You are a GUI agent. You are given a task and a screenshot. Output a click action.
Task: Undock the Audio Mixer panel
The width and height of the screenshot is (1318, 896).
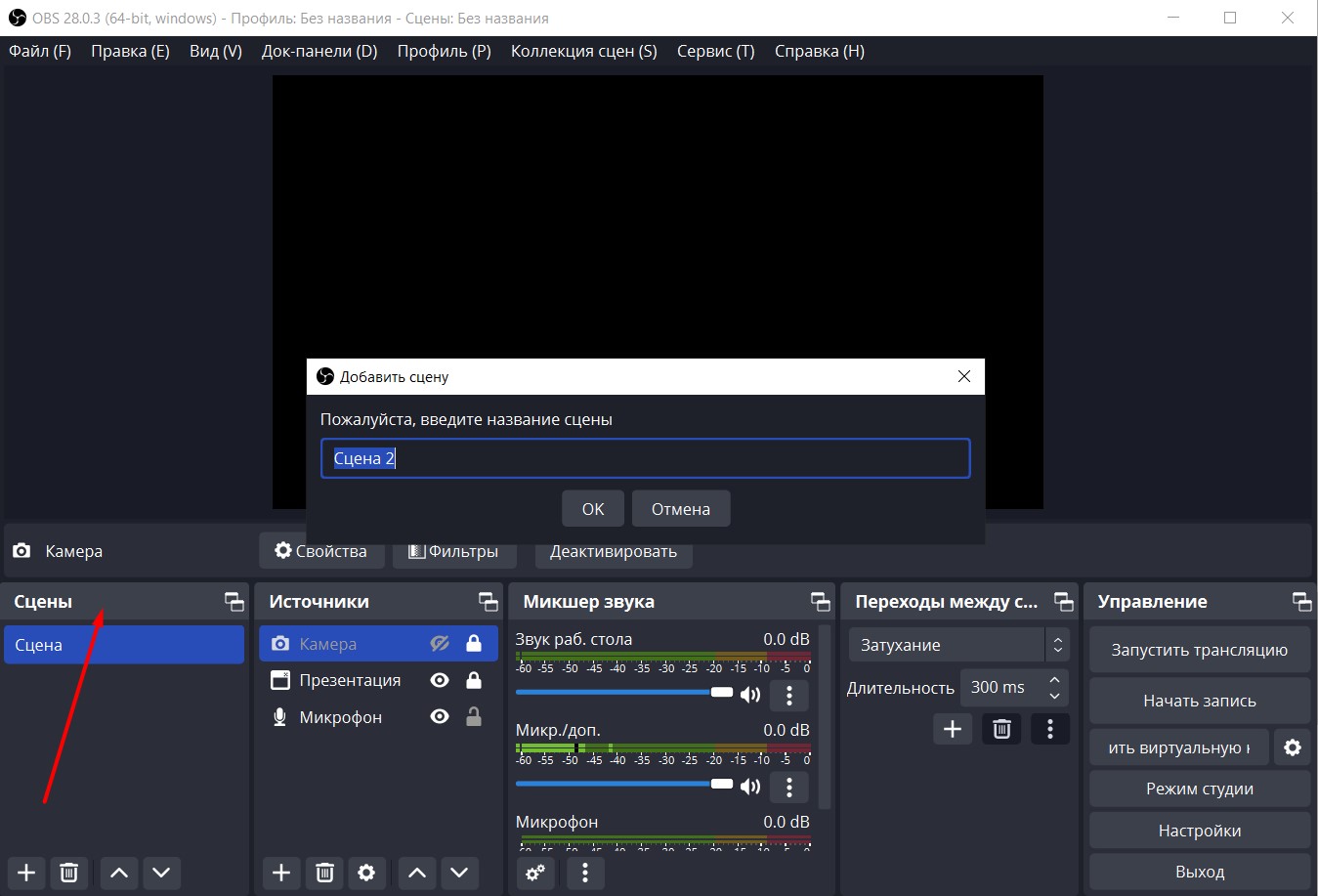click(x=821, y=602)
